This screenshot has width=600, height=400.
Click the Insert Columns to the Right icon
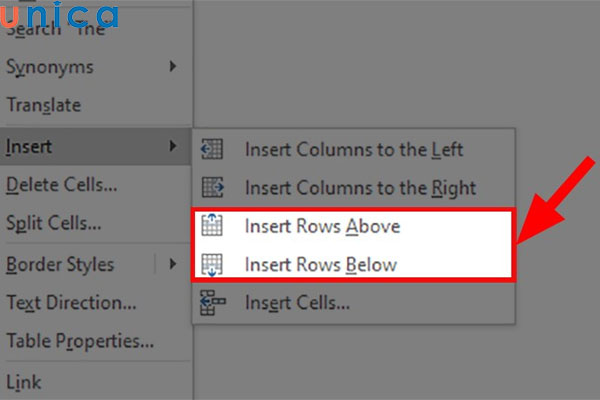coord(212,187)
